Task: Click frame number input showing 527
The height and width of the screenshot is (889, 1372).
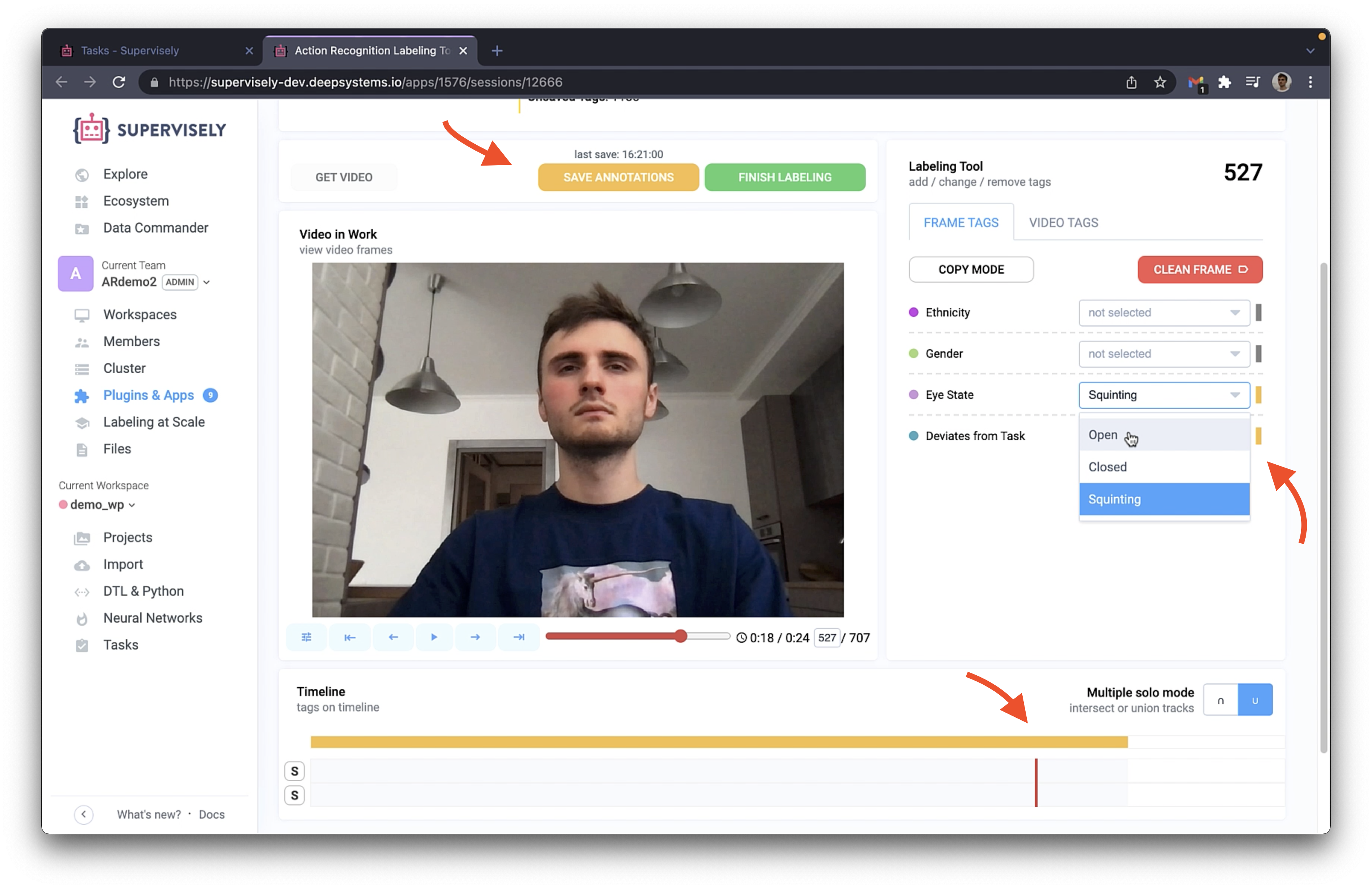Action: 827,638
